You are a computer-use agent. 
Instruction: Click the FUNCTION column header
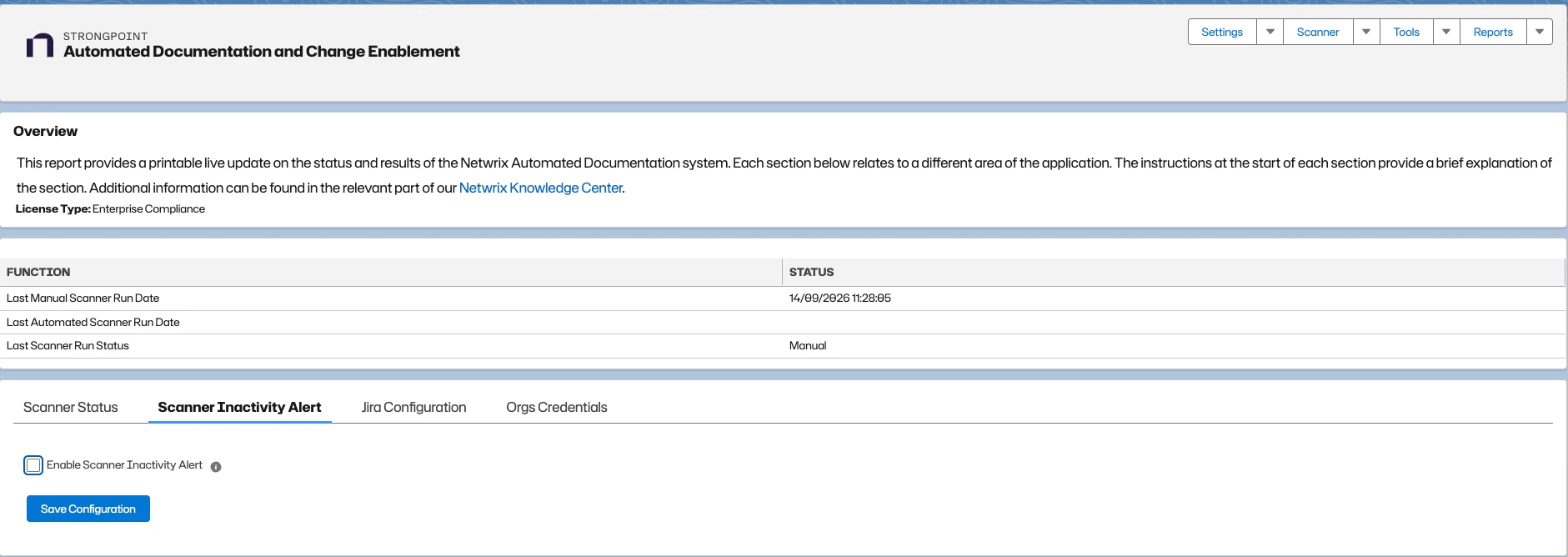click(391, 272)
